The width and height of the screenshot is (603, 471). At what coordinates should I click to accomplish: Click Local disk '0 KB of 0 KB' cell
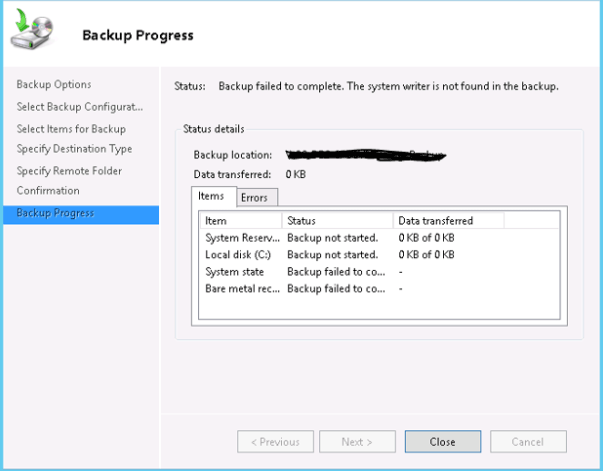(x=426, y=255)
